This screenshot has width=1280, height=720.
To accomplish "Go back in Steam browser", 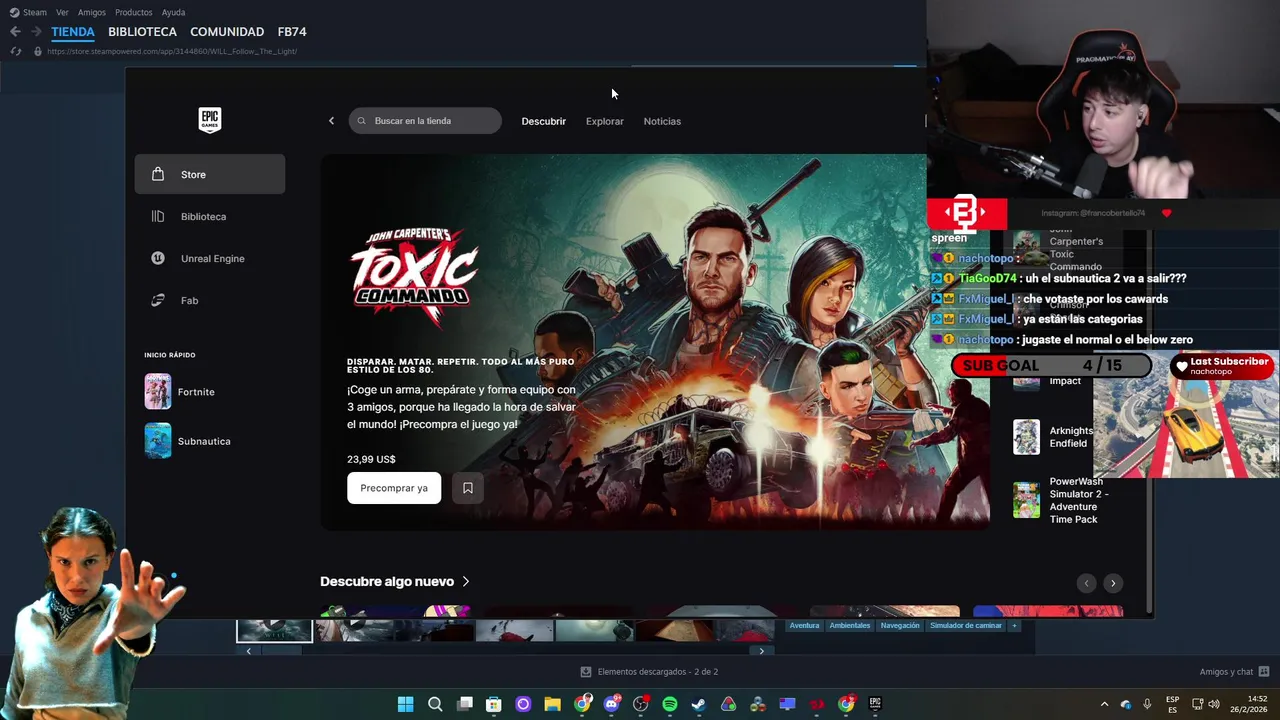I will pos(15,32).
